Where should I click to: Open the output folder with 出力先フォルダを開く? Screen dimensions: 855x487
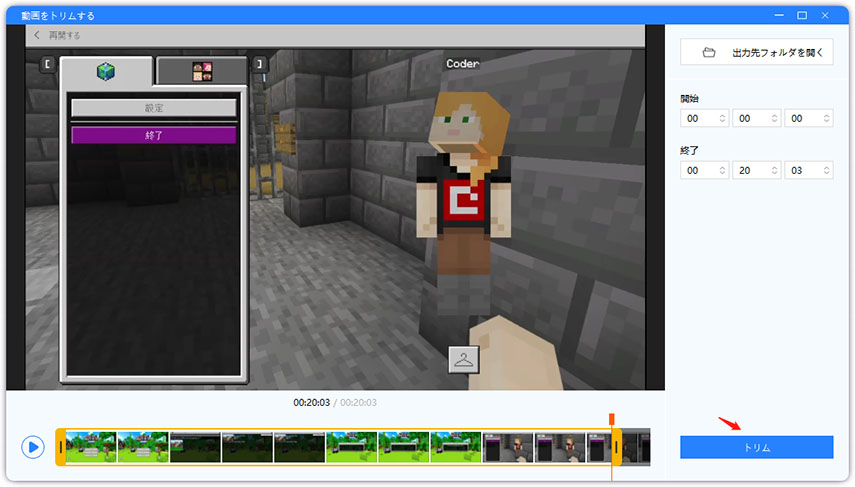756,52
